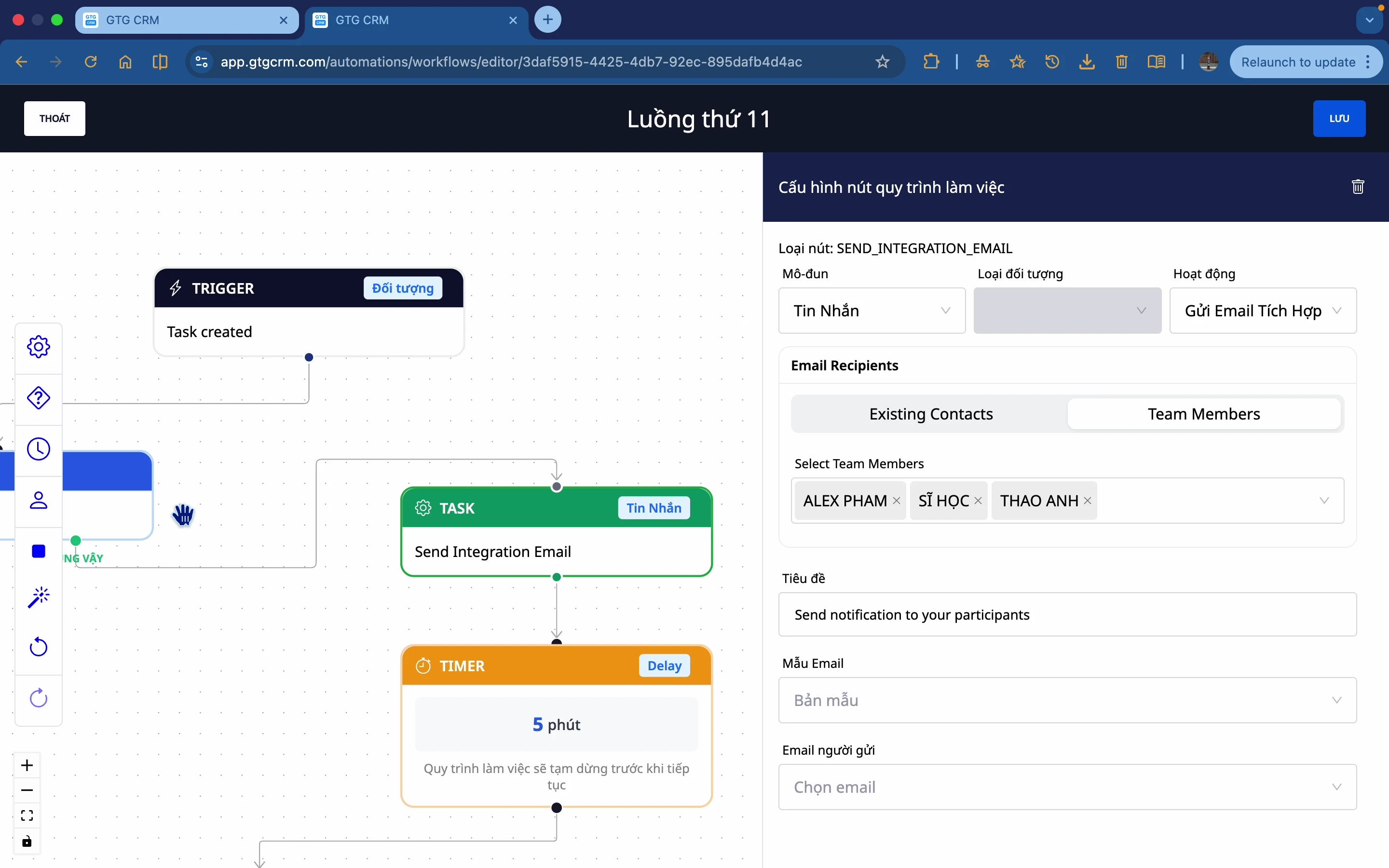The width and height of the screenshot is (1389, 868).
Task: Expand the Mẫu Email template dropdown
Action: 1067,700
